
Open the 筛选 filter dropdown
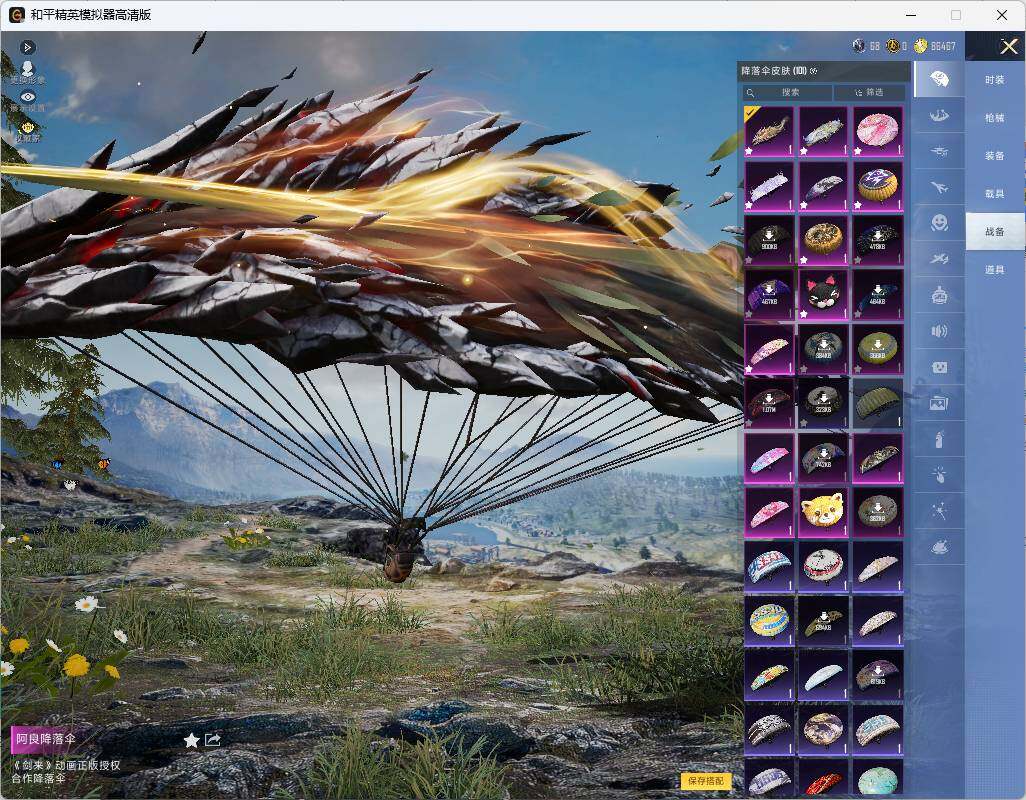point(869,92)
